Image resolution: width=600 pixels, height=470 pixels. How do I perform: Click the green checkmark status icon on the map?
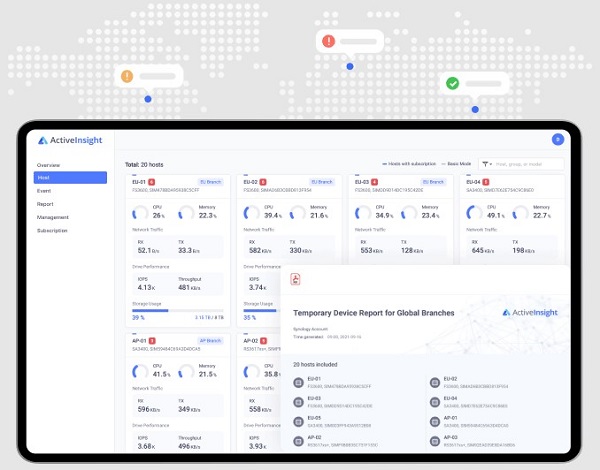(452, 84)
